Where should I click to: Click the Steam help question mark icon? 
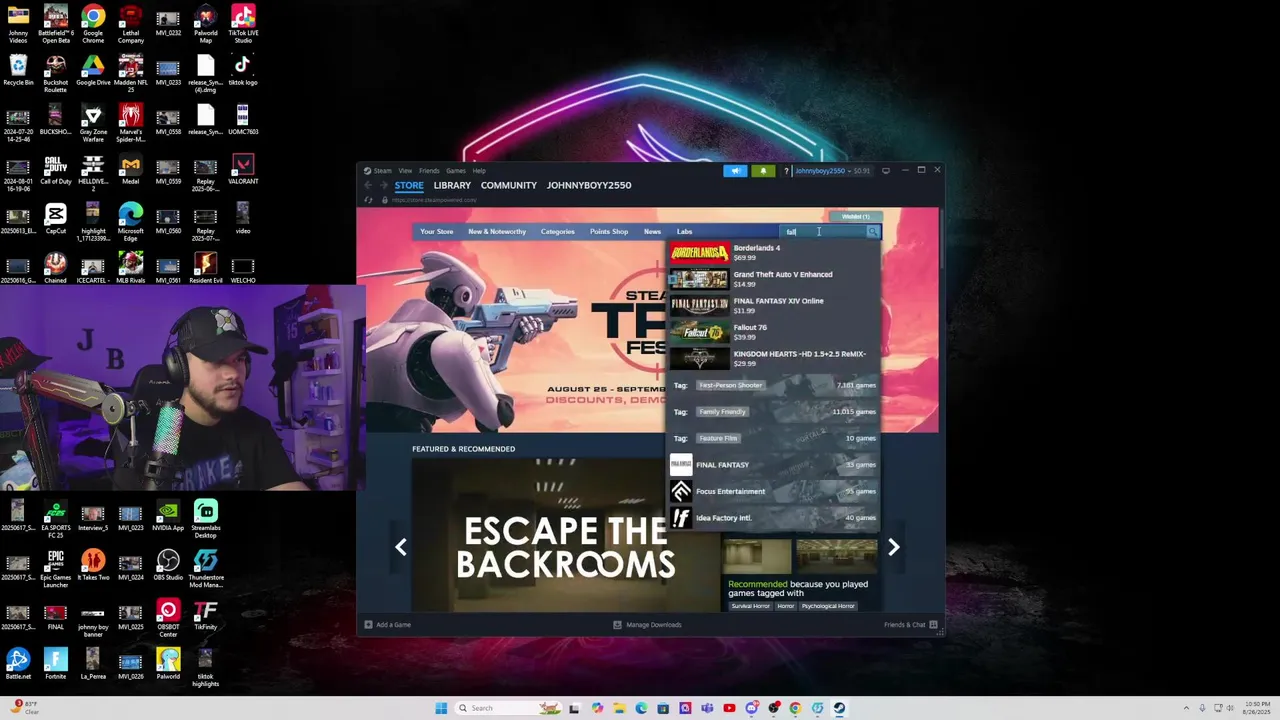[x=786, y=171]
